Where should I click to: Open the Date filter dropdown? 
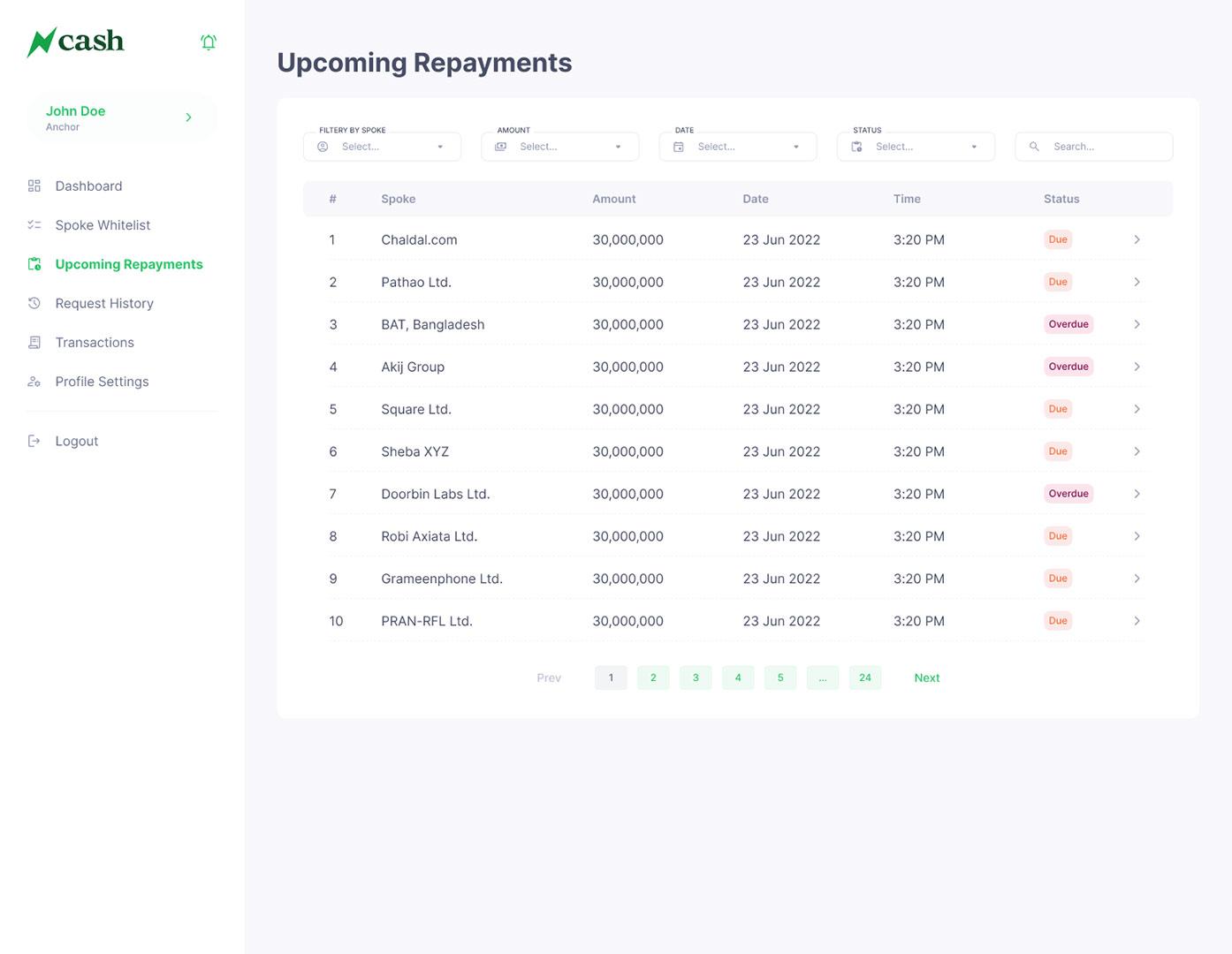737,147
